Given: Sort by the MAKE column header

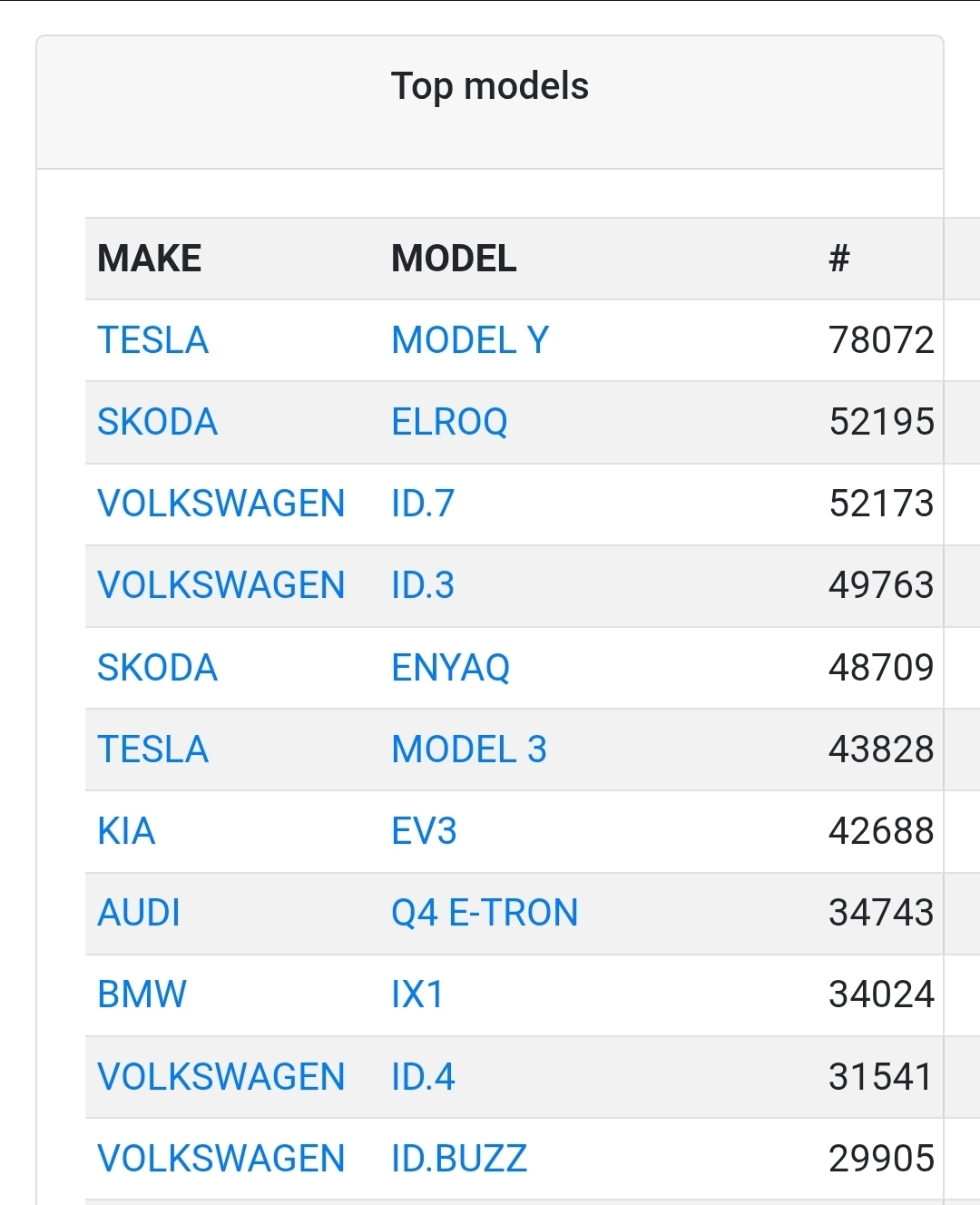Looking at the screenshot, I should [x=149, y=259].
